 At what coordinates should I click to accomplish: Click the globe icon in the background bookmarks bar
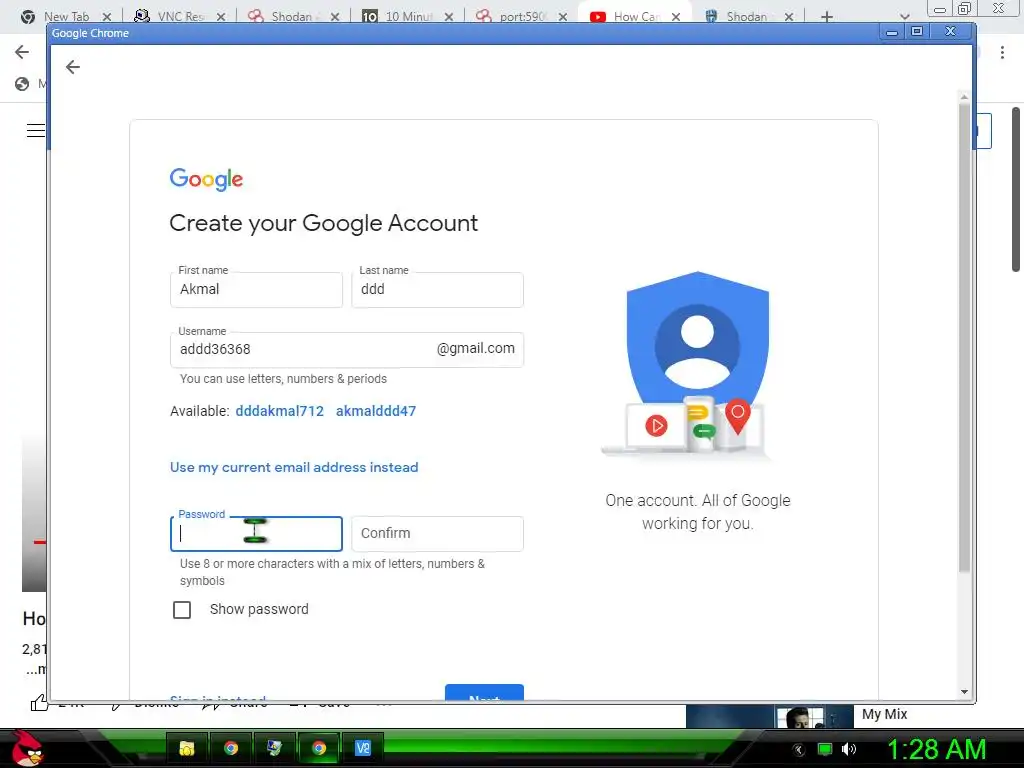pyautogui.click(x=22, y=84)
